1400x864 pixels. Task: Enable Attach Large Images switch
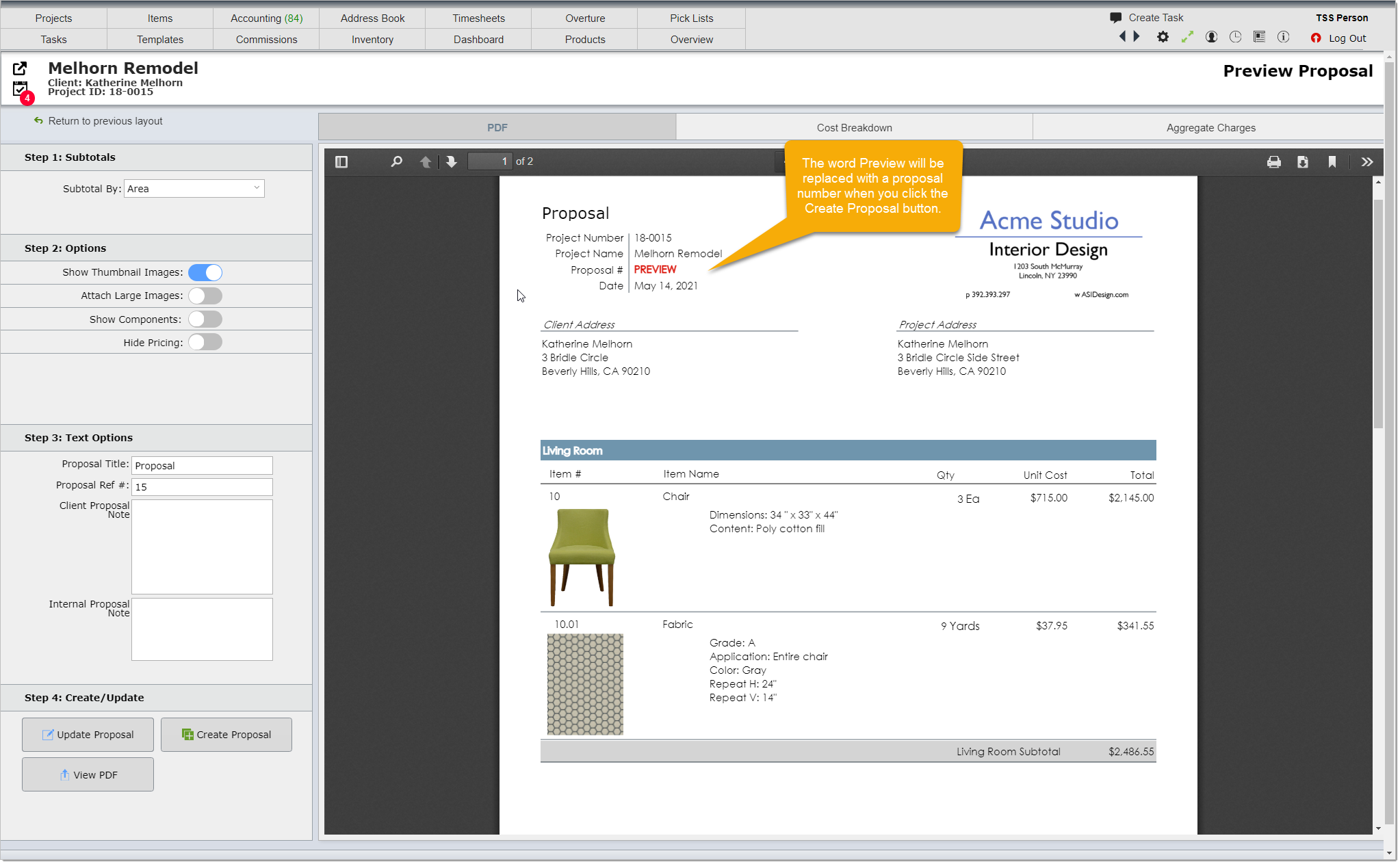click(205, 296)
